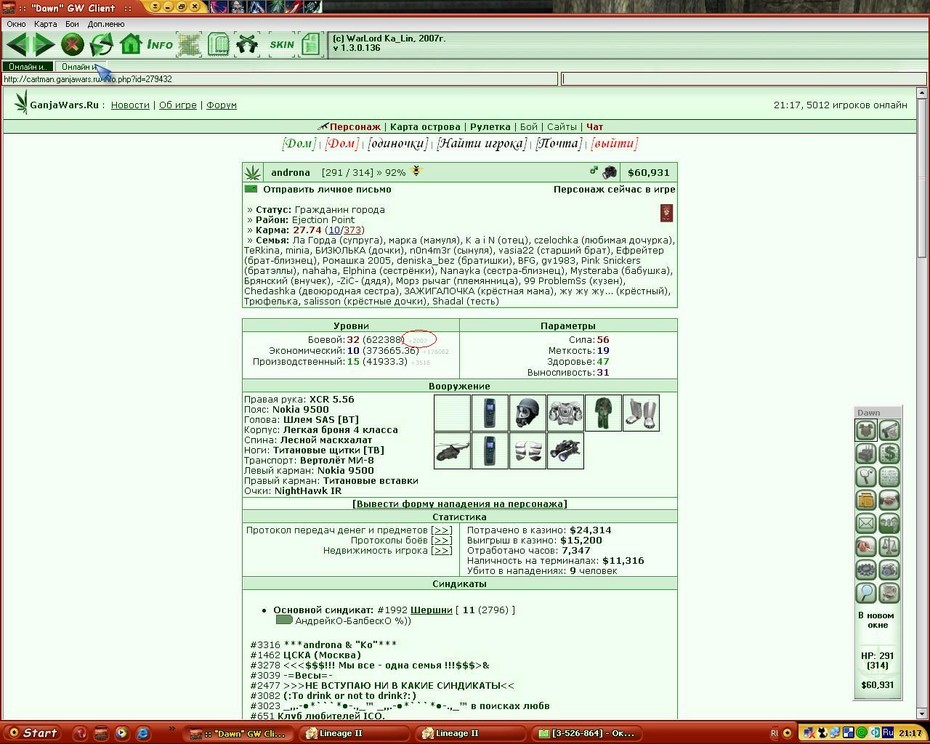930x744 pixels.
Task: Click the [Почта] link
Action: tap(558, 144)
